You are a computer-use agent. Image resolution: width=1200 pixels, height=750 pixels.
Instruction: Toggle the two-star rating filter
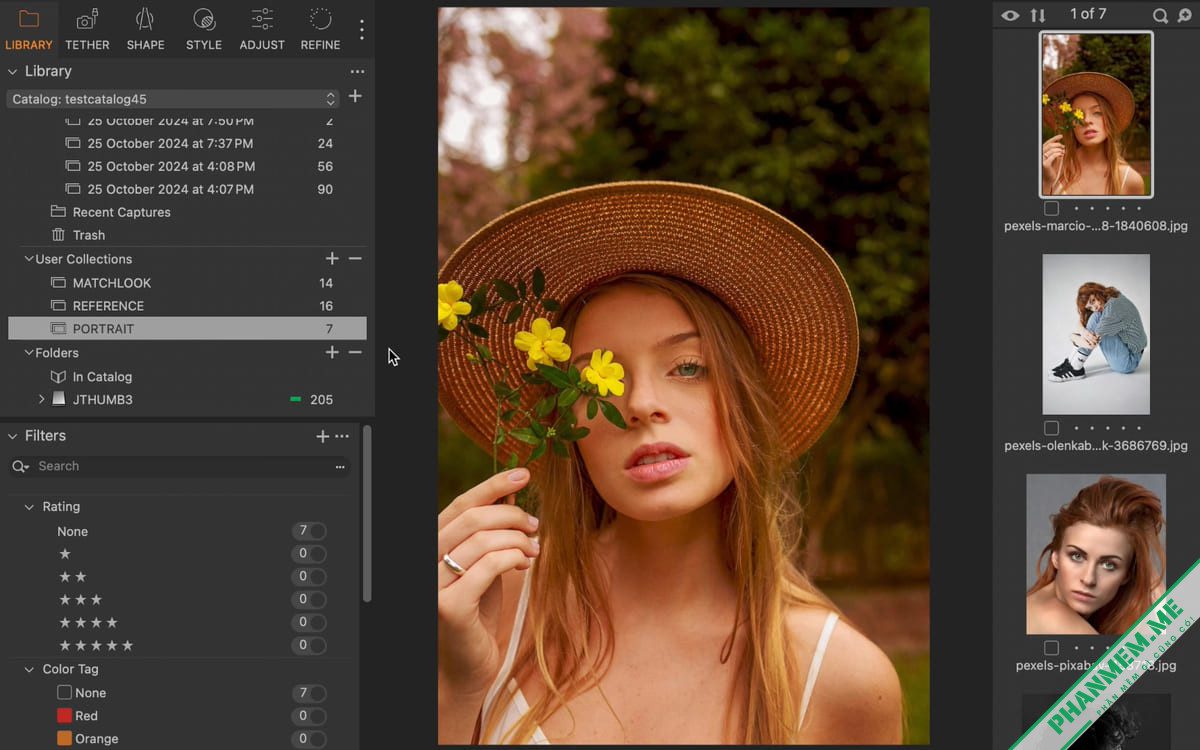310,577
